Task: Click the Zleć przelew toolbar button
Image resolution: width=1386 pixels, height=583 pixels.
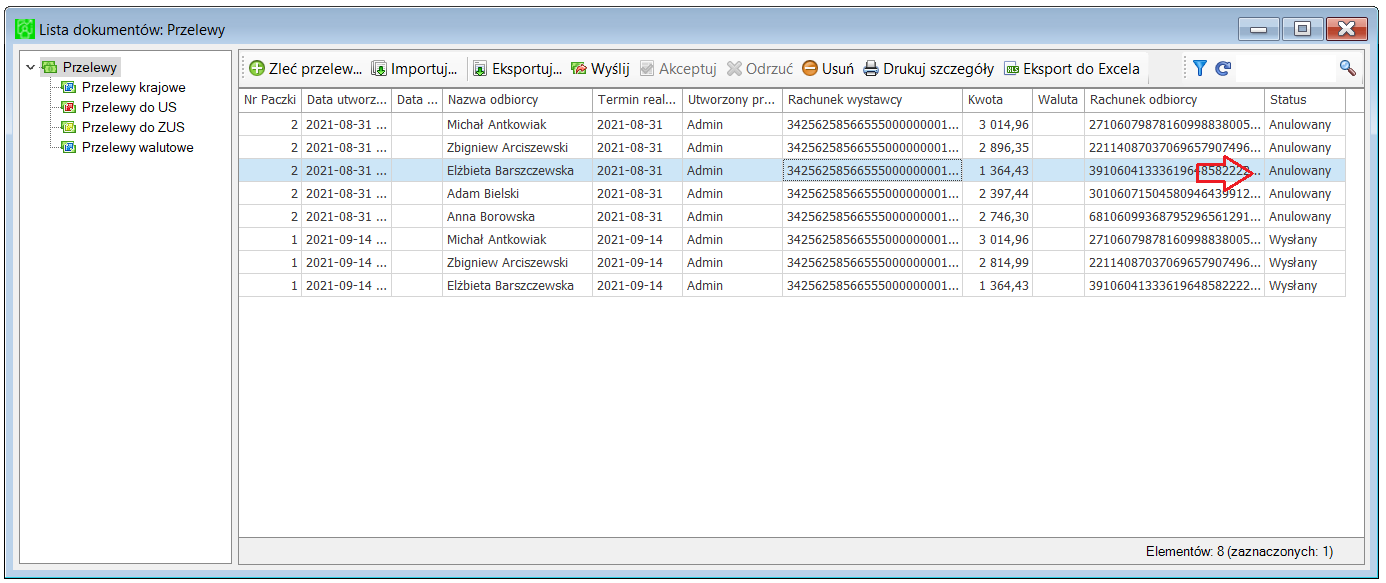Action: point(305,69)
